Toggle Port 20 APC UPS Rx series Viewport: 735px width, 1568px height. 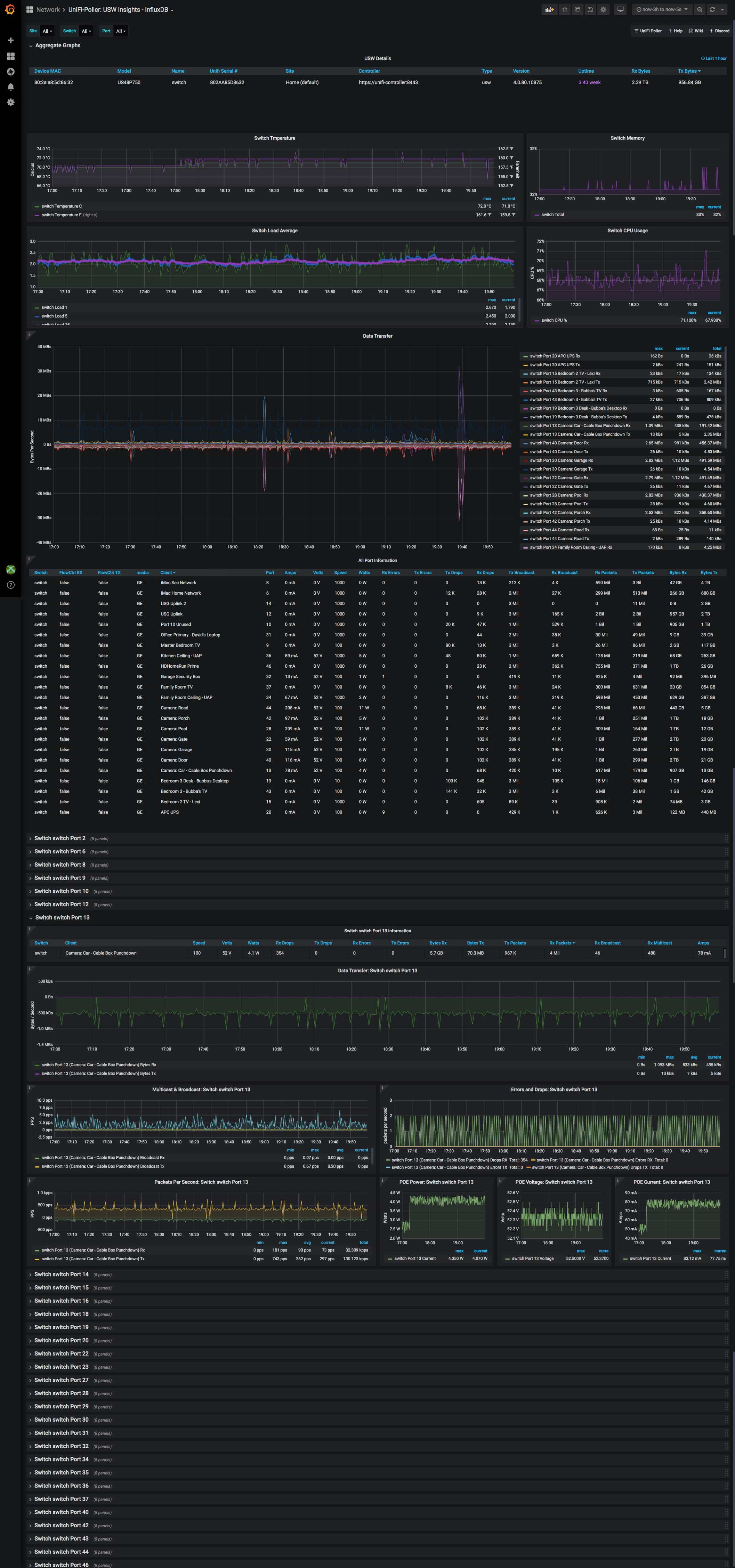coord(554,356)
